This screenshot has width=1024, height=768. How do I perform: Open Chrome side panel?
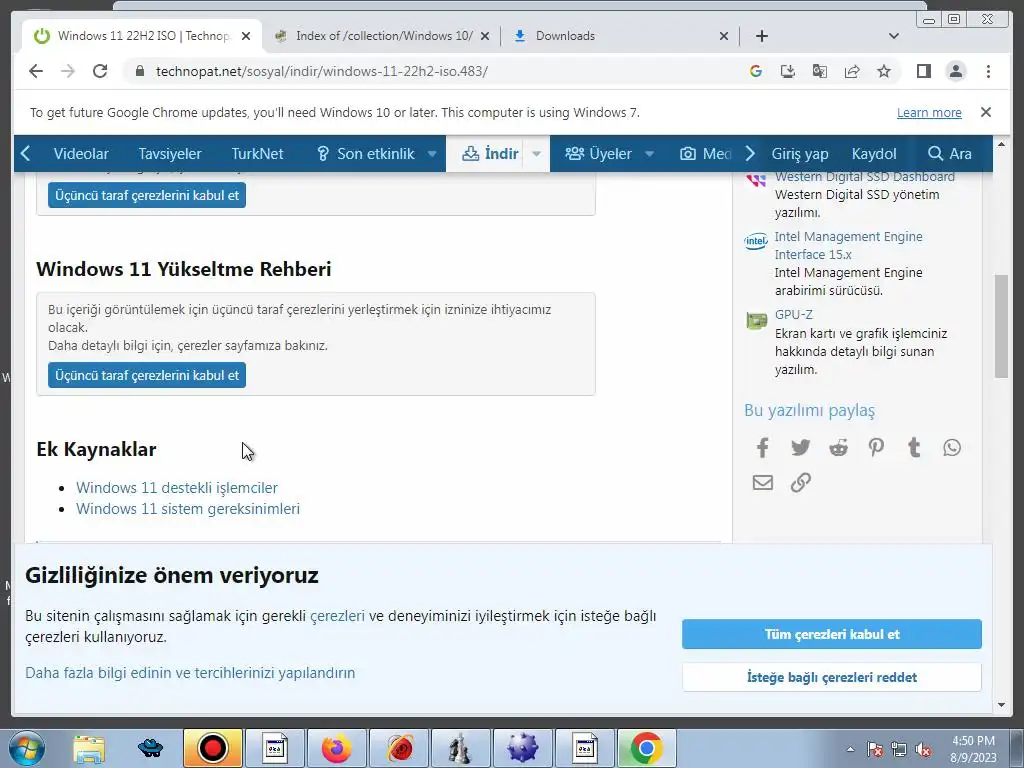(923, 71)
